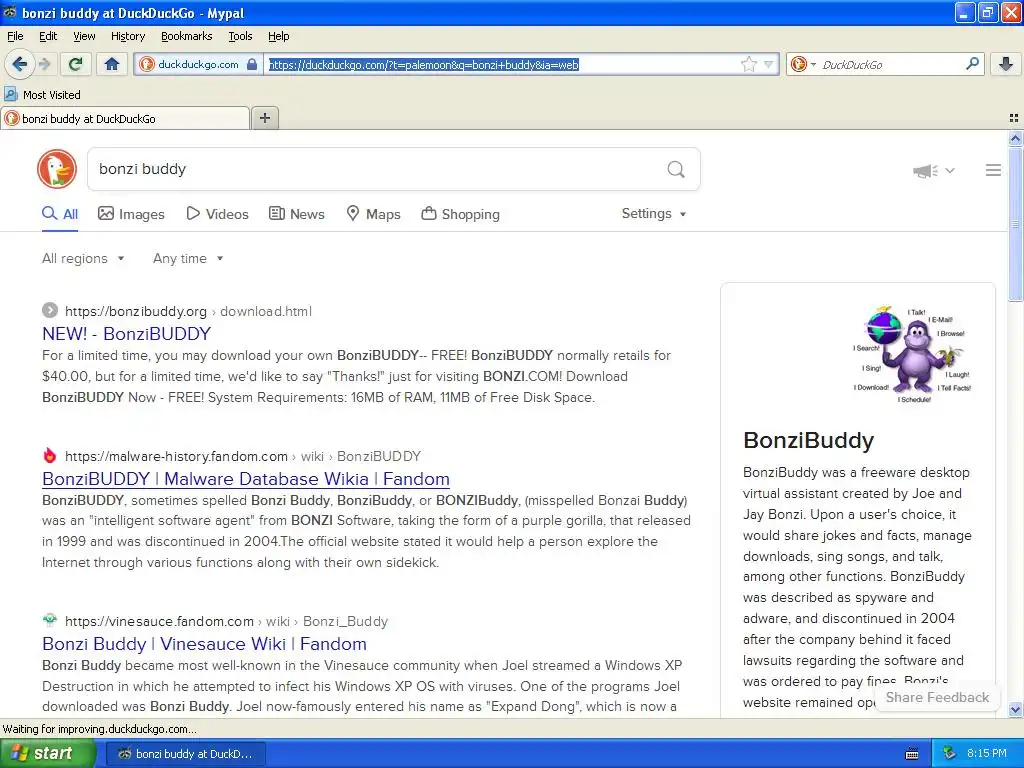1024x768 pixels.
Task: Switch to the Maps tab
Action: point(374,214)
